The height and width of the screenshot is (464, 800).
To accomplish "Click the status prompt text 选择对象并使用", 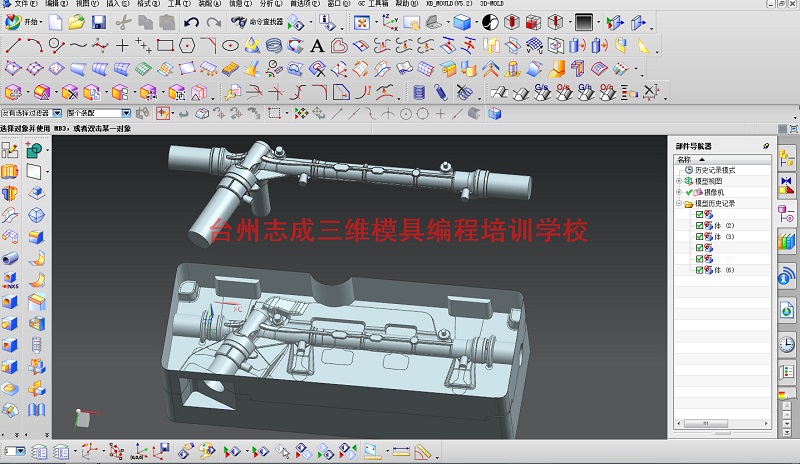I will pyautogui.click(x=25, y=129).
